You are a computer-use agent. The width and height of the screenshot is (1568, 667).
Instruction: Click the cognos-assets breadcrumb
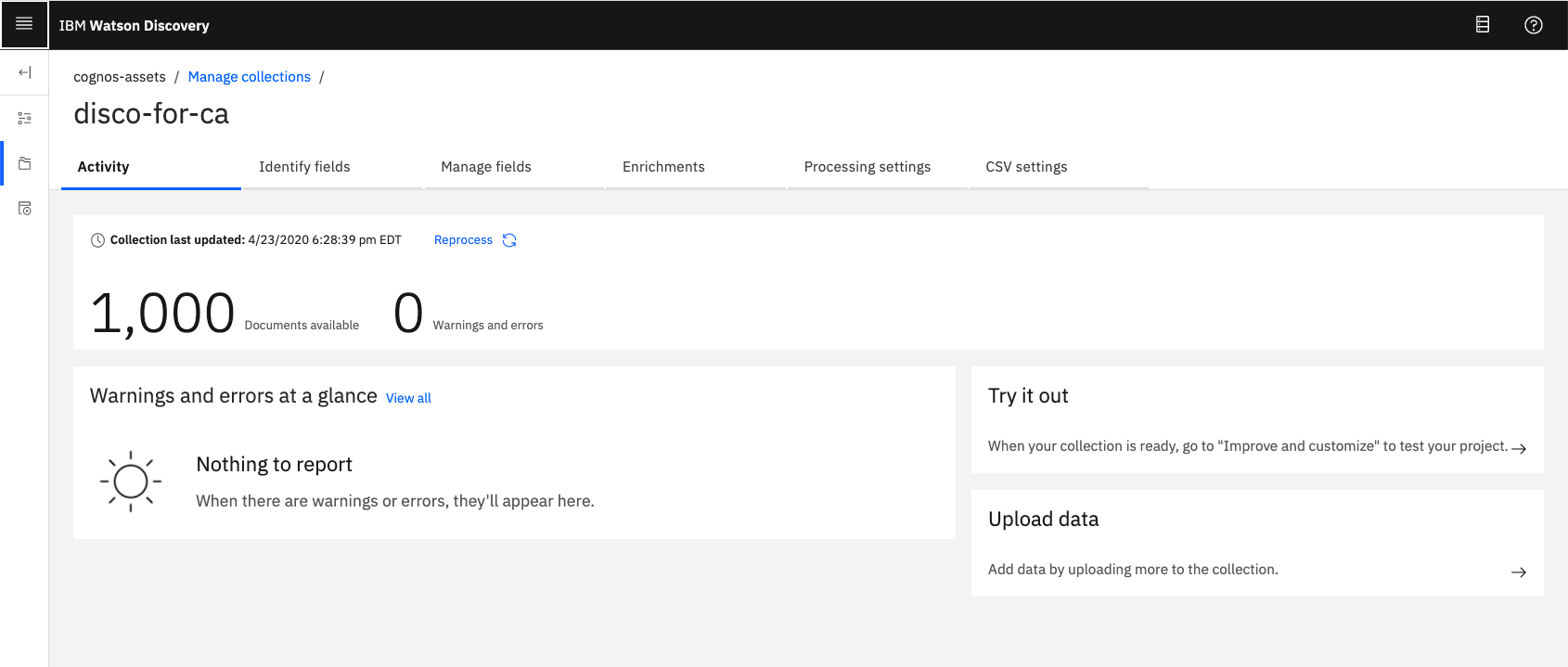click(x=120, y=77)
